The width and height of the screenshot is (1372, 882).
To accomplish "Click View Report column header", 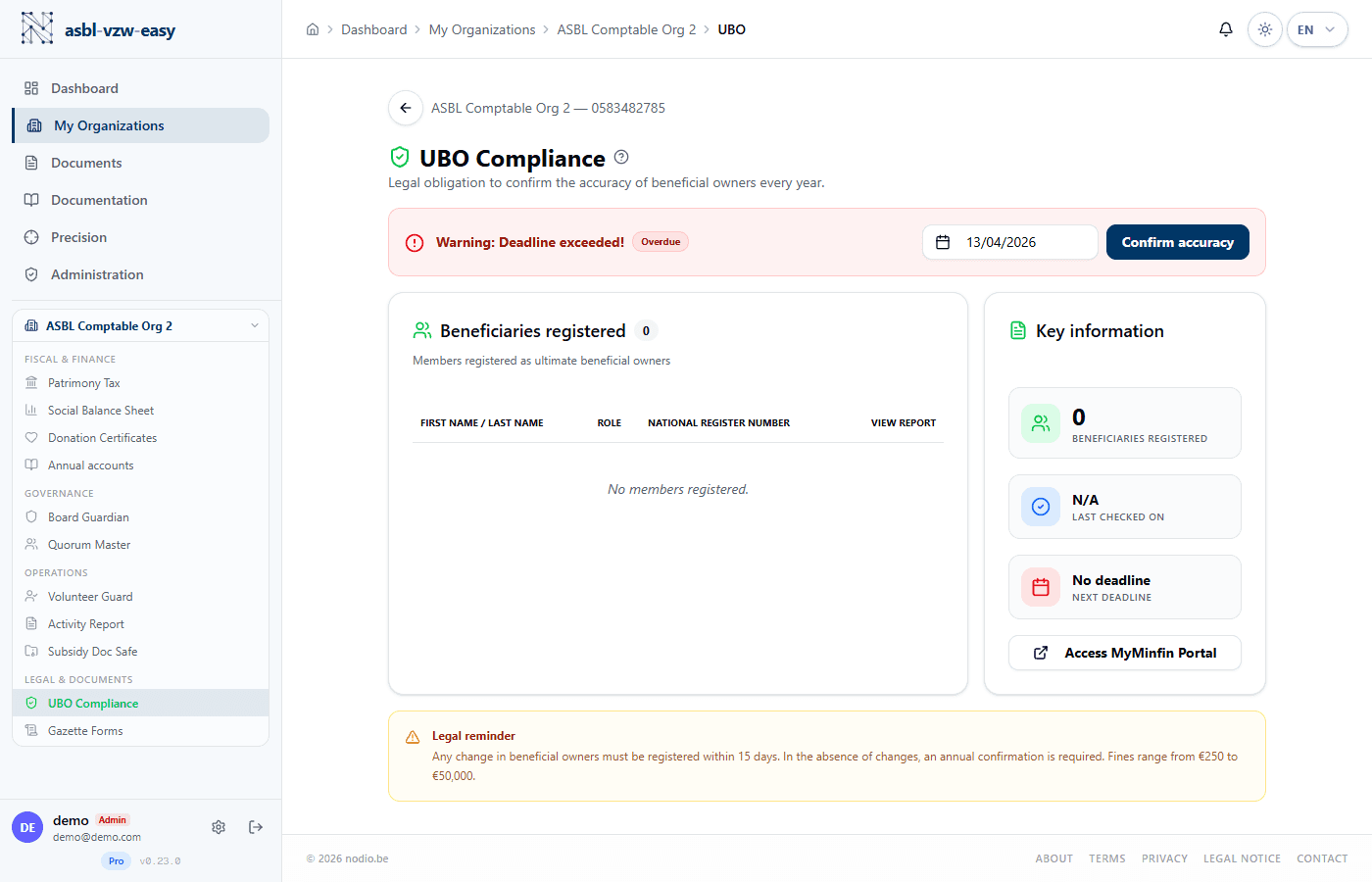I will pos(904,423).
